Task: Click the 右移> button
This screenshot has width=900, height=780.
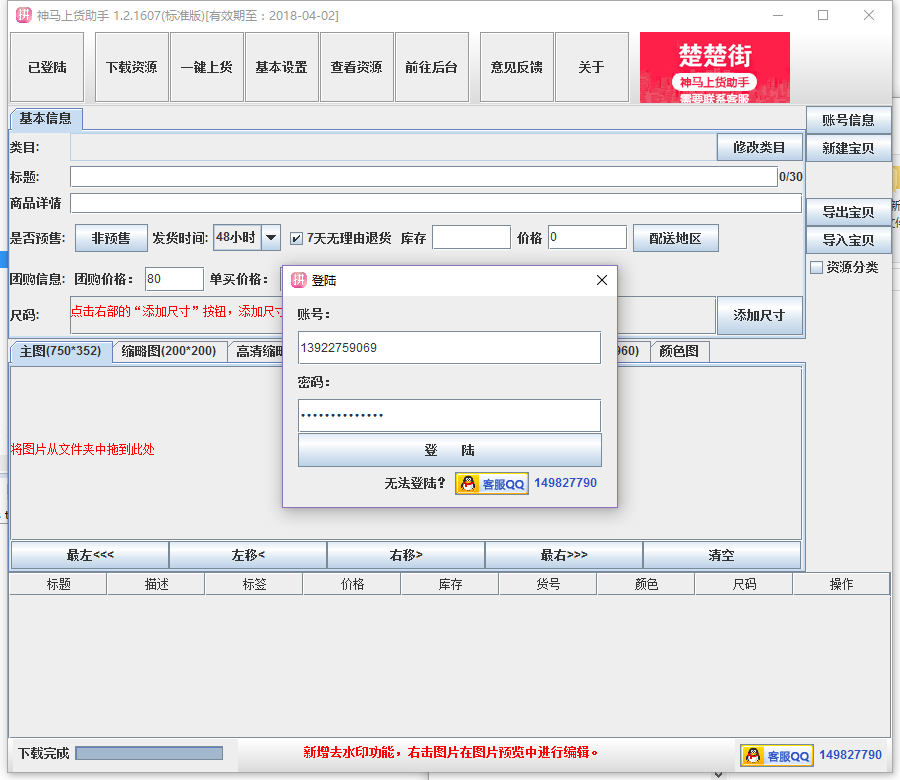Action: click(x=406, y=555)
